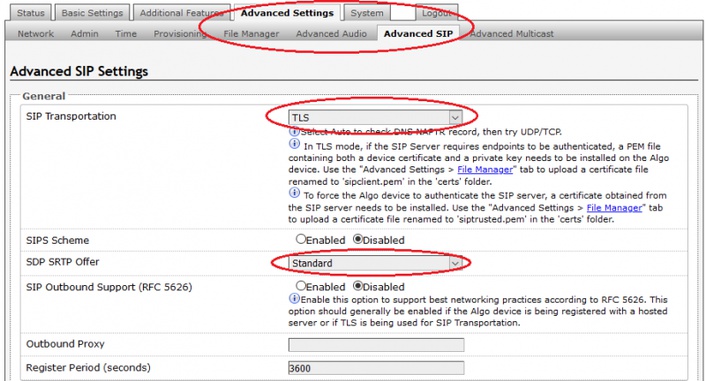Enable SIP Outbound Support (RFC 5626)

(x=301, y=286)
